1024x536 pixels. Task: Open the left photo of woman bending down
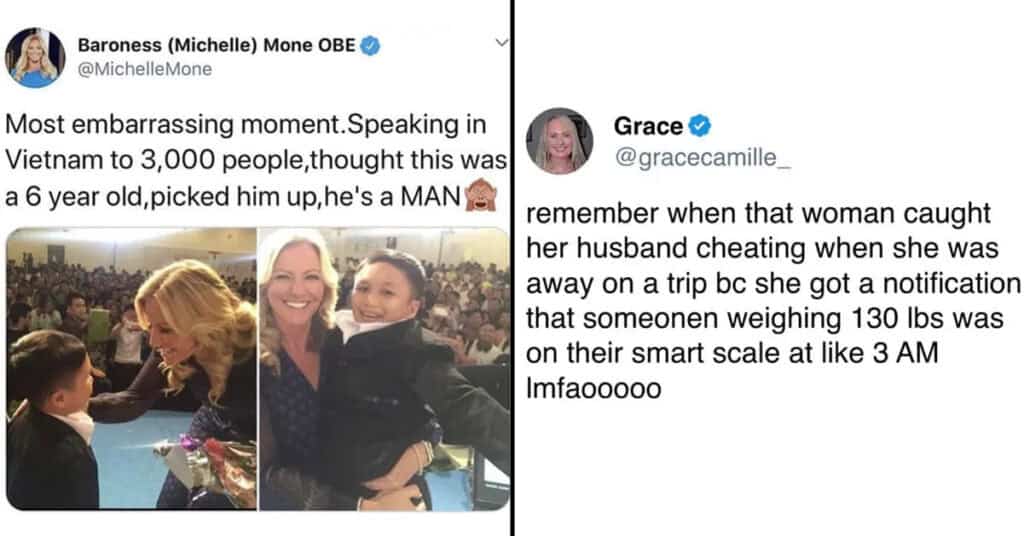click(131, 368)
